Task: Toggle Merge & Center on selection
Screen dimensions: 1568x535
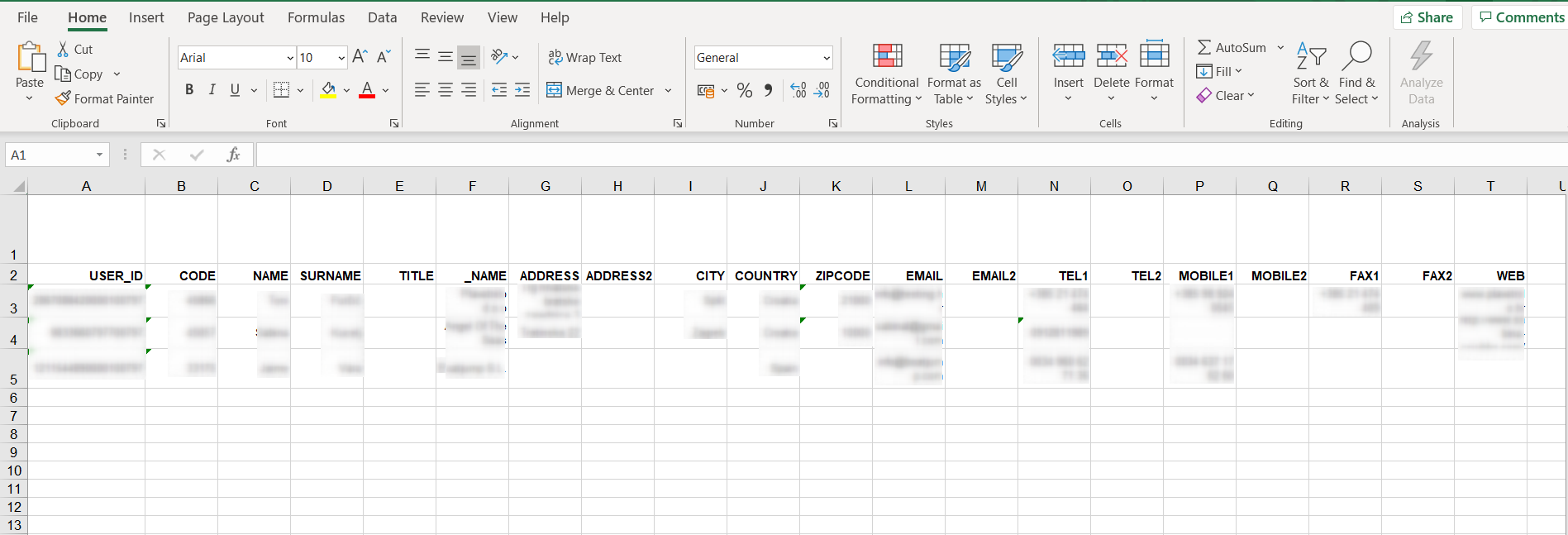Action: pyautogui.click(x=600, y=90)
